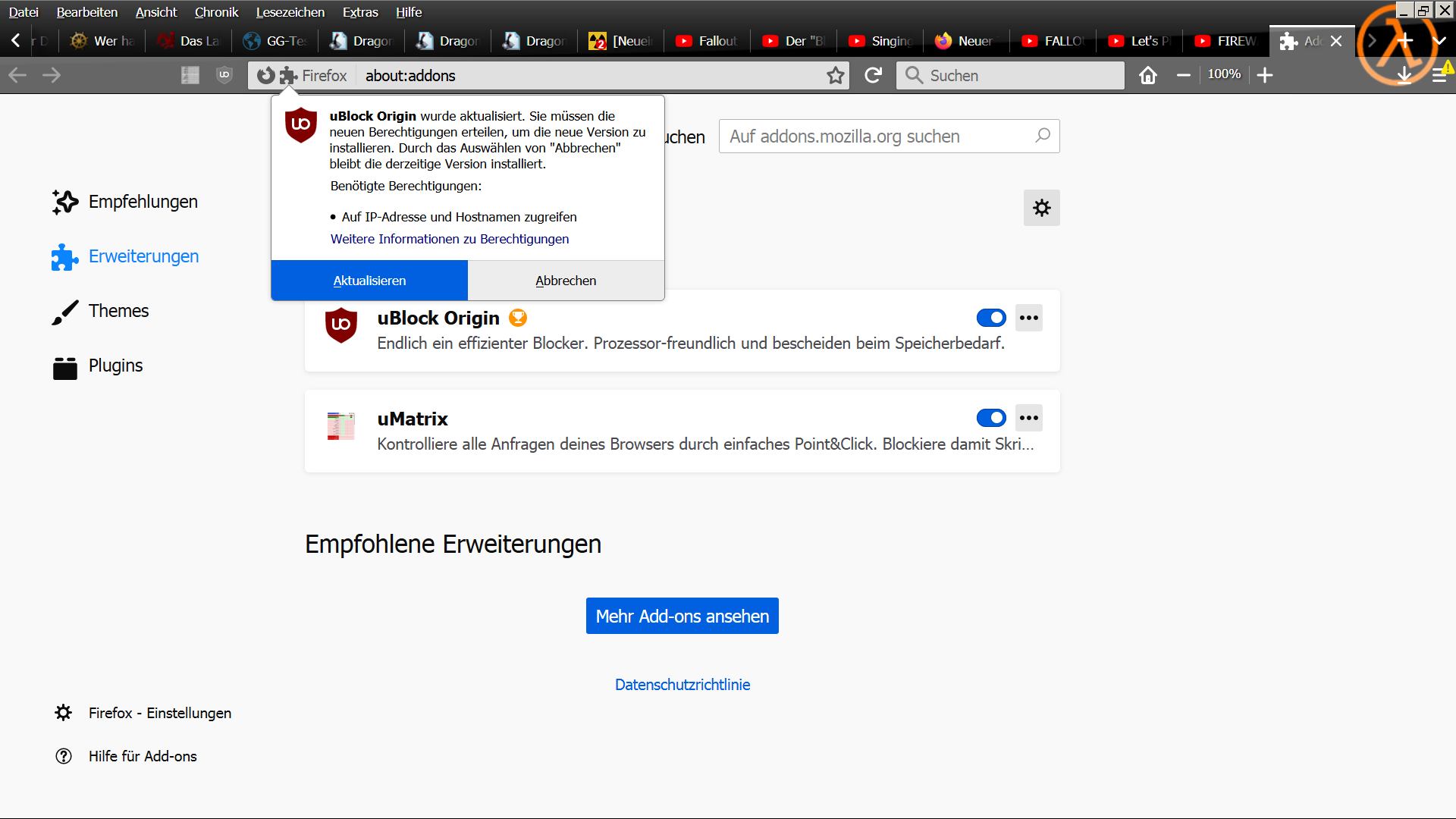Open the Firefox home page icon
1456x819 pixels.
[1148, 75]
